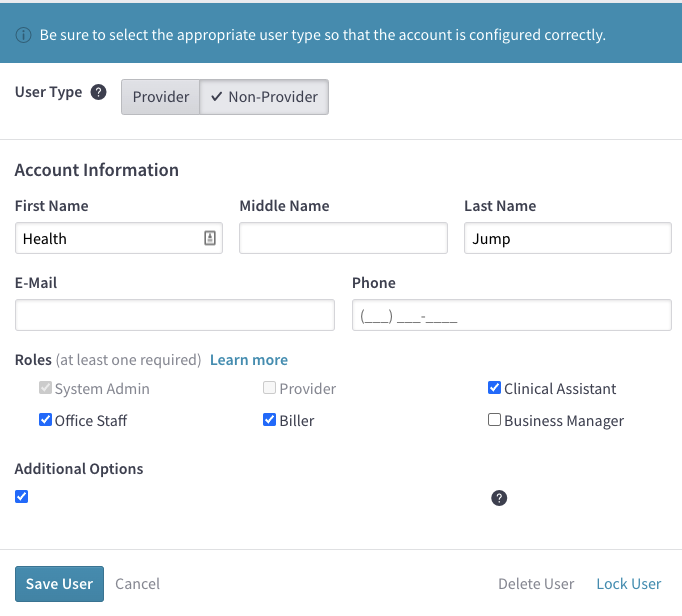Select the Non-Provider user type

point(264,97)
